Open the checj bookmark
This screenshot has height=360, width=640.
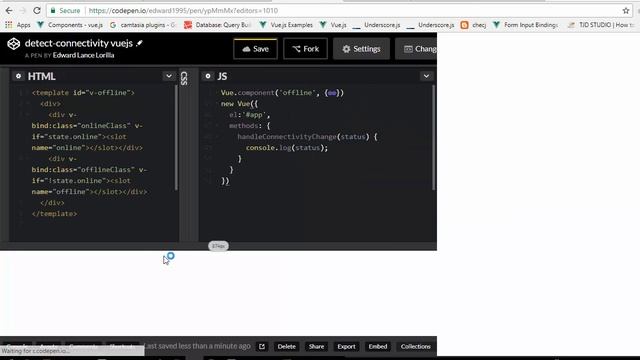(x=473, y=25)
